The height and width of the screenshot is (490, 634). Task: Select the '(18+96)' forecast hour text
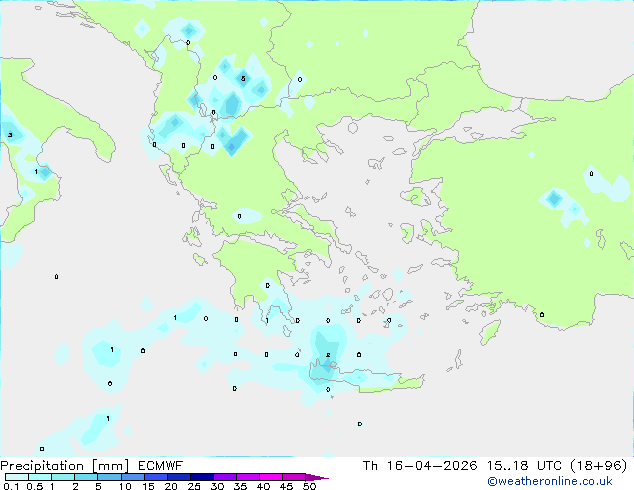598,466
